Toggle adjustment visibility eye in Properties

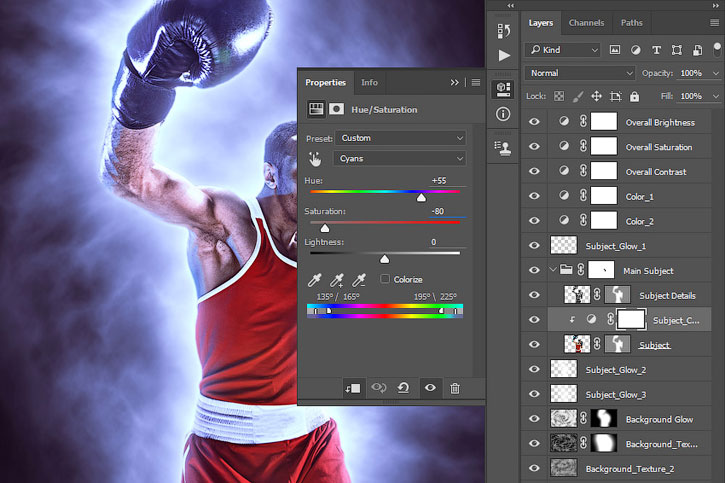pyautogui.click(x=430, y=388)
